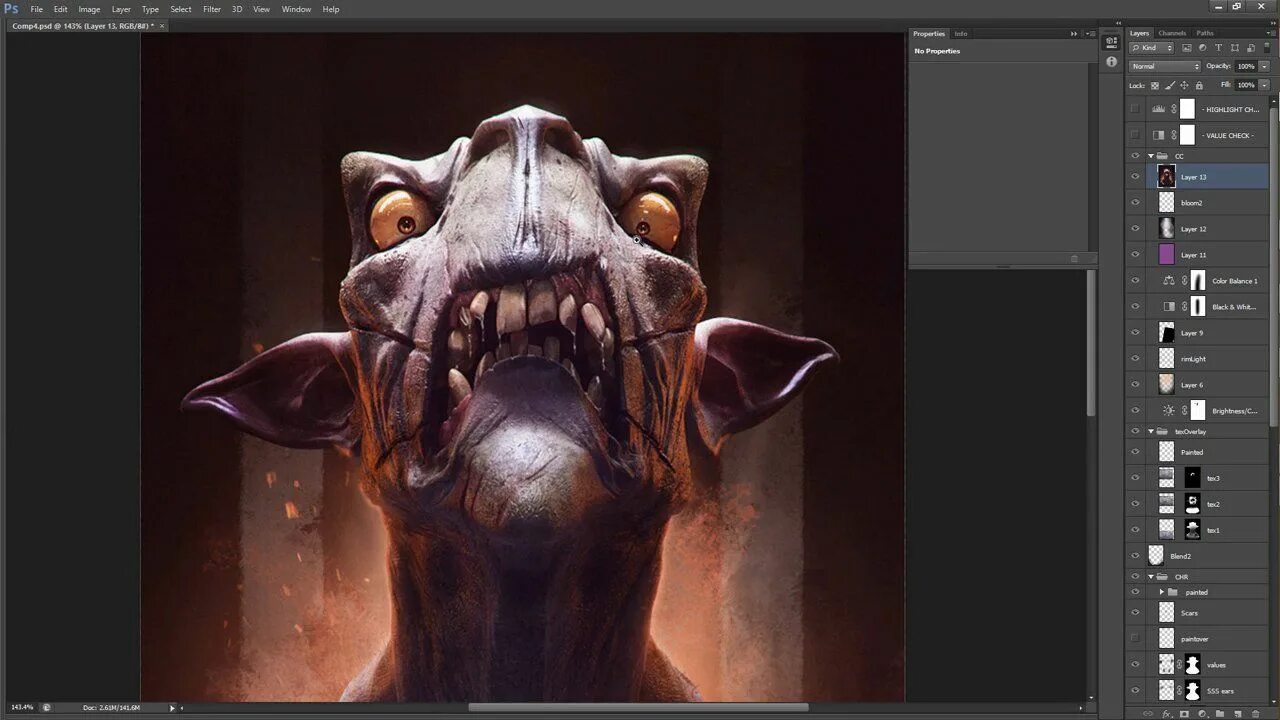1280x720 pixels.
Task: Hide Layer 13 visibility eye
Action: click(1135, 177)
